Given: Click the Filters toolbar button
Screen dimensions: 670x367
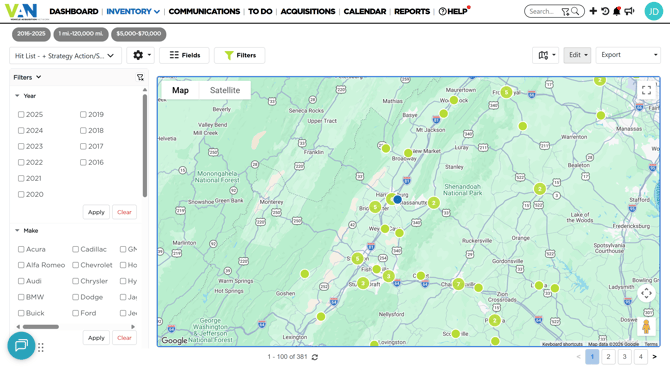Looking at the screenshot, I should pyautogui.click(x=240, y=55).
